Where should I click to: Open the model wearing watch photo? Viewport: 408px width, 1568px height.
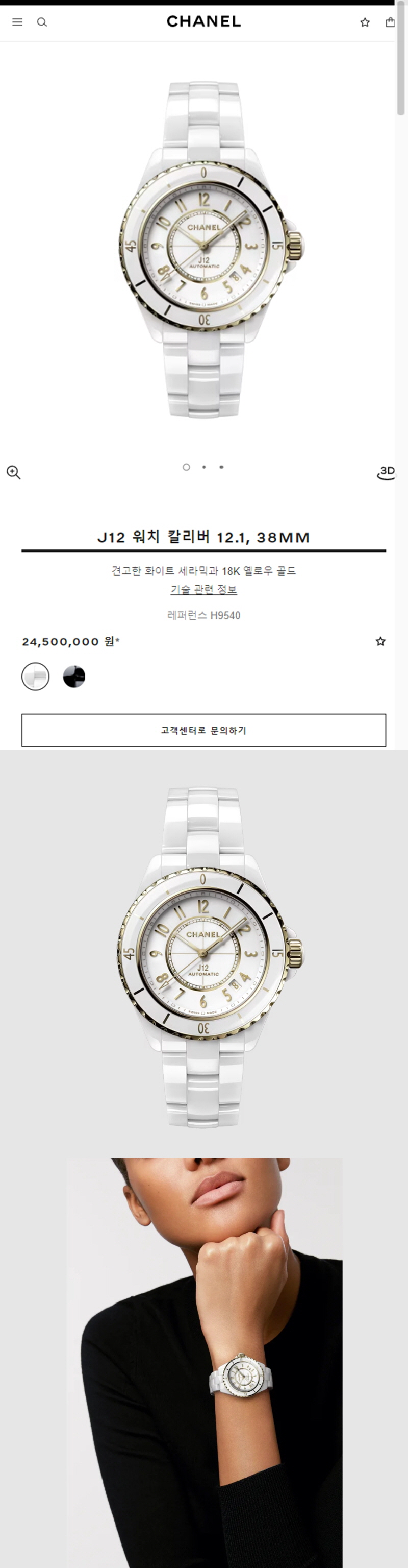(x=205, y=1362)
